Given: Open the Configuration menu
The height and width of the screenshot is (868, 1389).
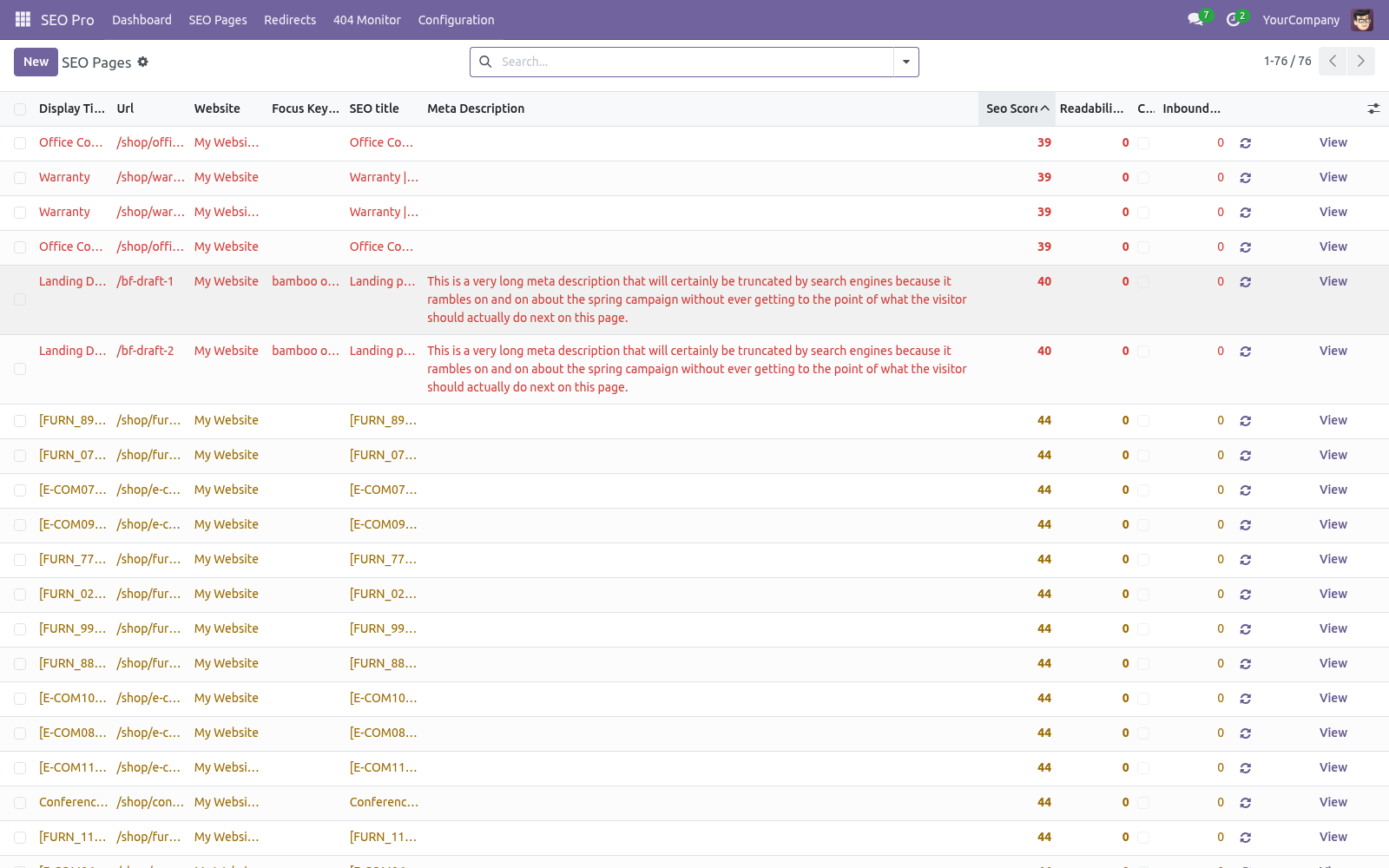Looking at the screenshot, I should pyautogui.click(x=456, y=20).
